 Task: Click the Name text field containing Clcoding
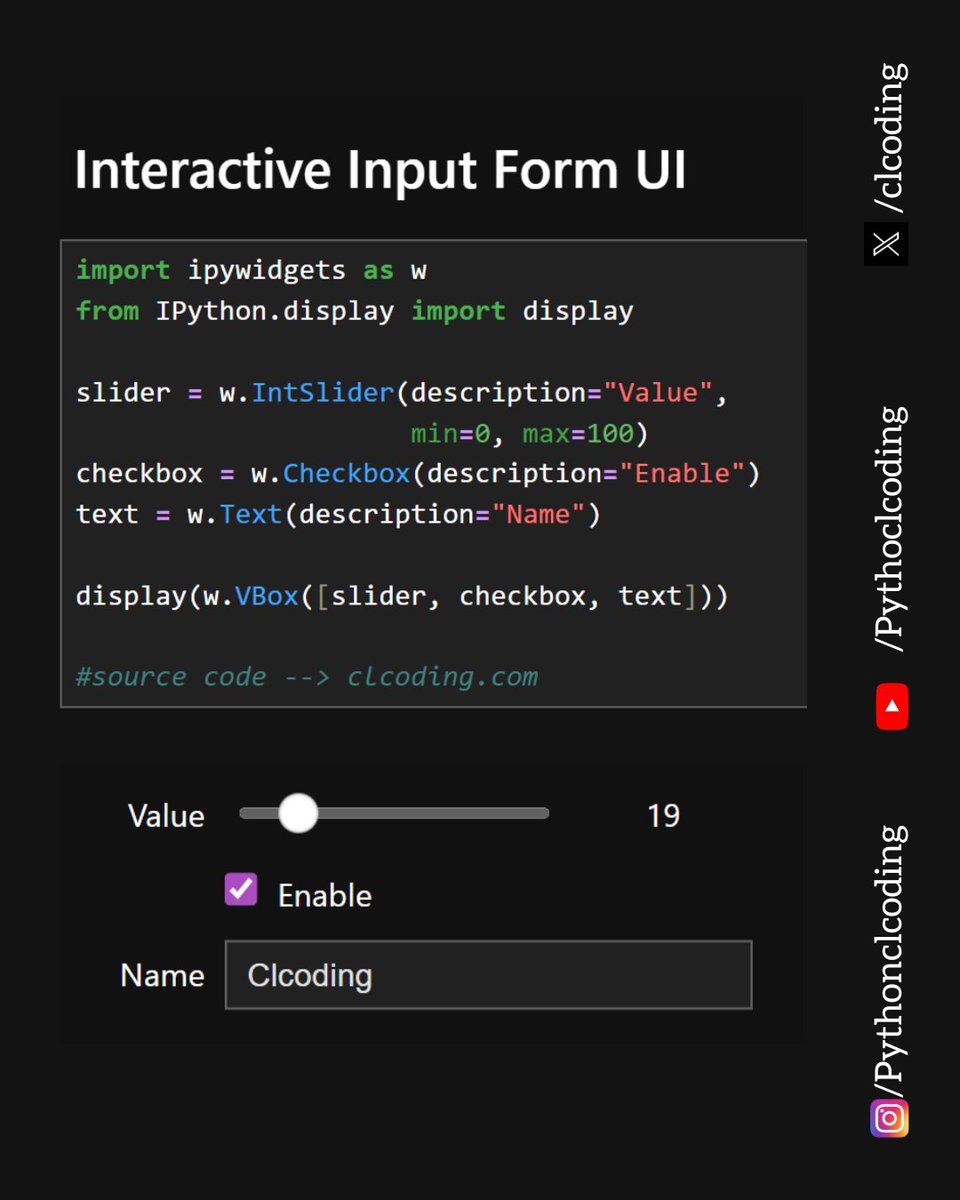488,975
